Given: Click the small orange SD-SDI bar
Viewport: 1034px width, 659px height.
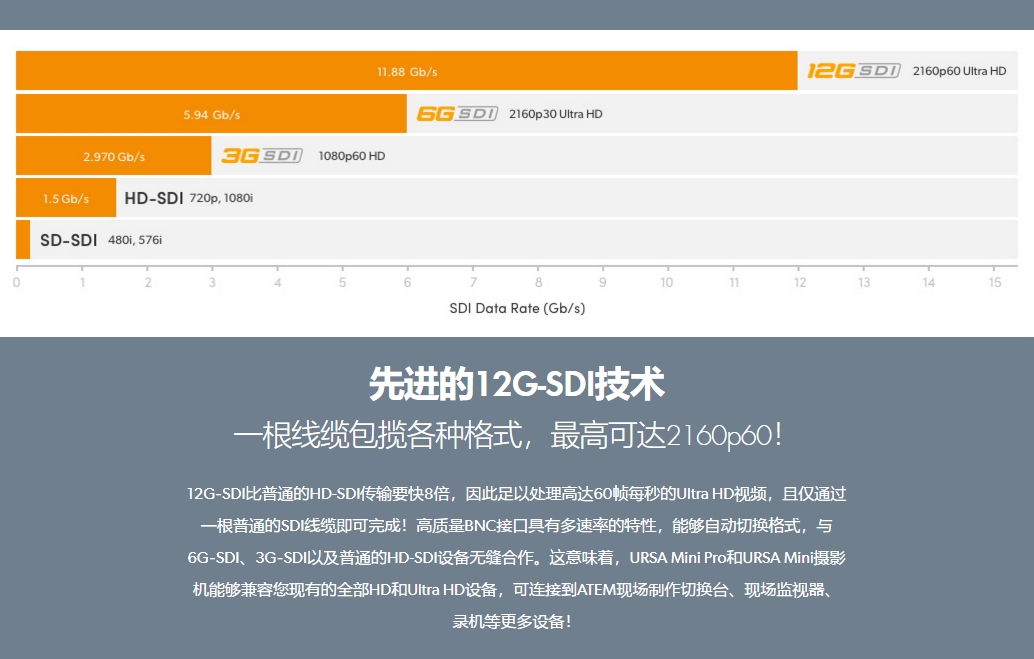Looking at the screenshot, I should coord(23,240).
